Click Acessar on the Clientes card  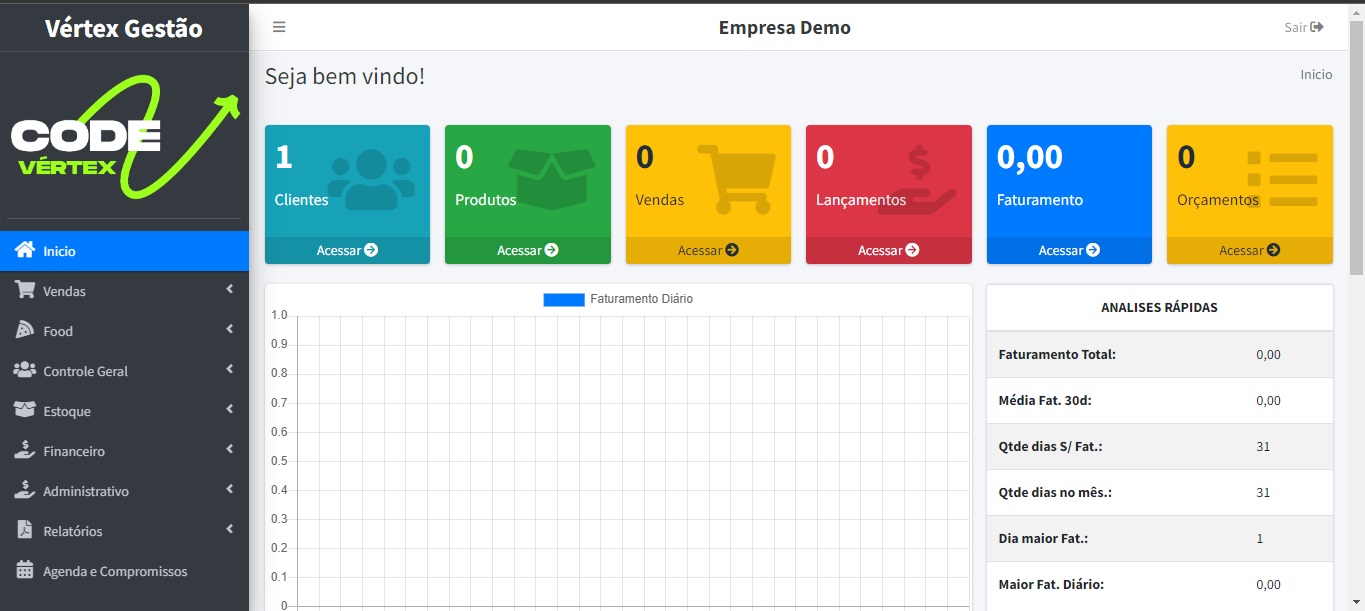[347, 250]
